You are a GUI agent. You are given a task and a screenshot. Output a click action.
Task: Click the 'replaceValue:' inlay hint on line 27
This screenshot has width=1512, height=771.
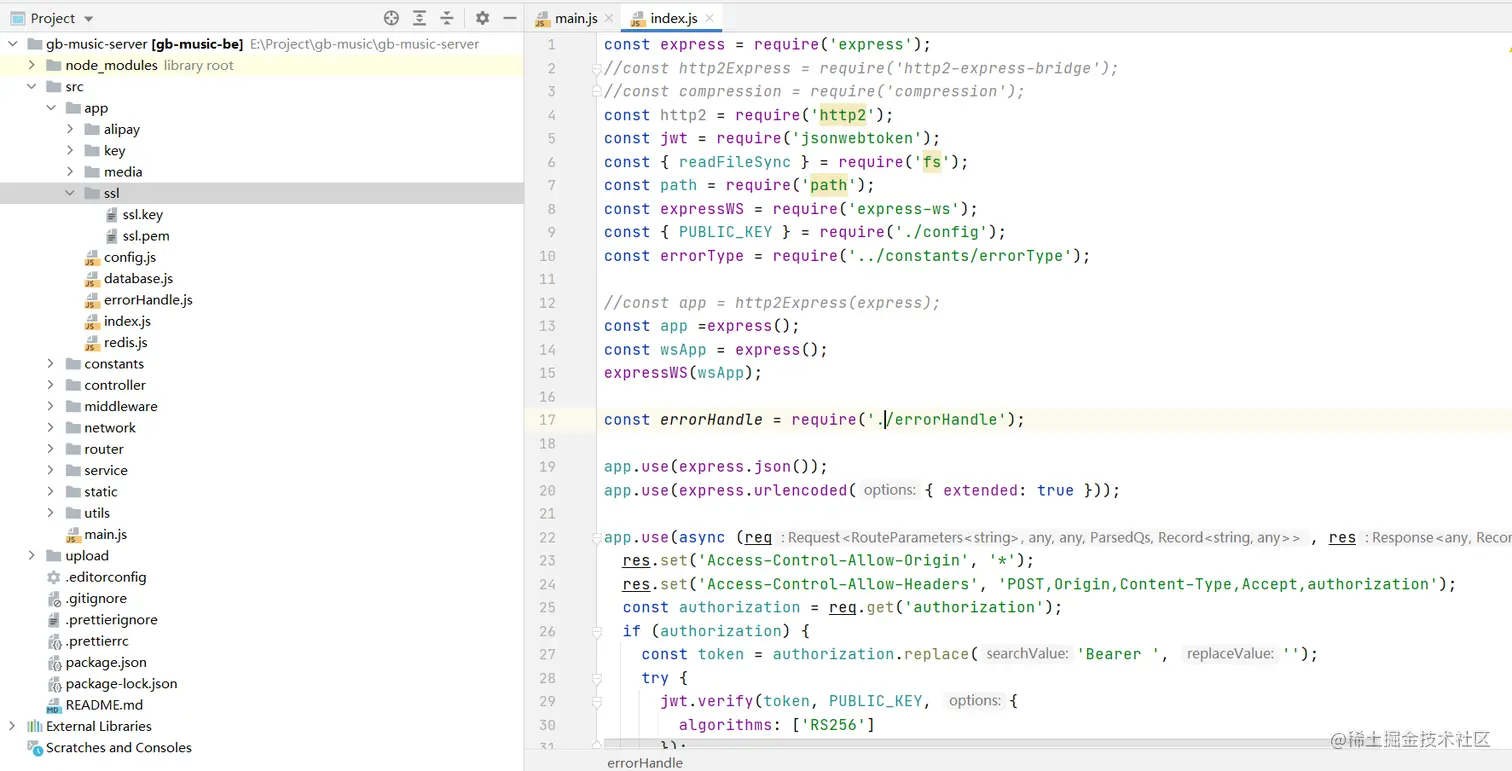1230,654
